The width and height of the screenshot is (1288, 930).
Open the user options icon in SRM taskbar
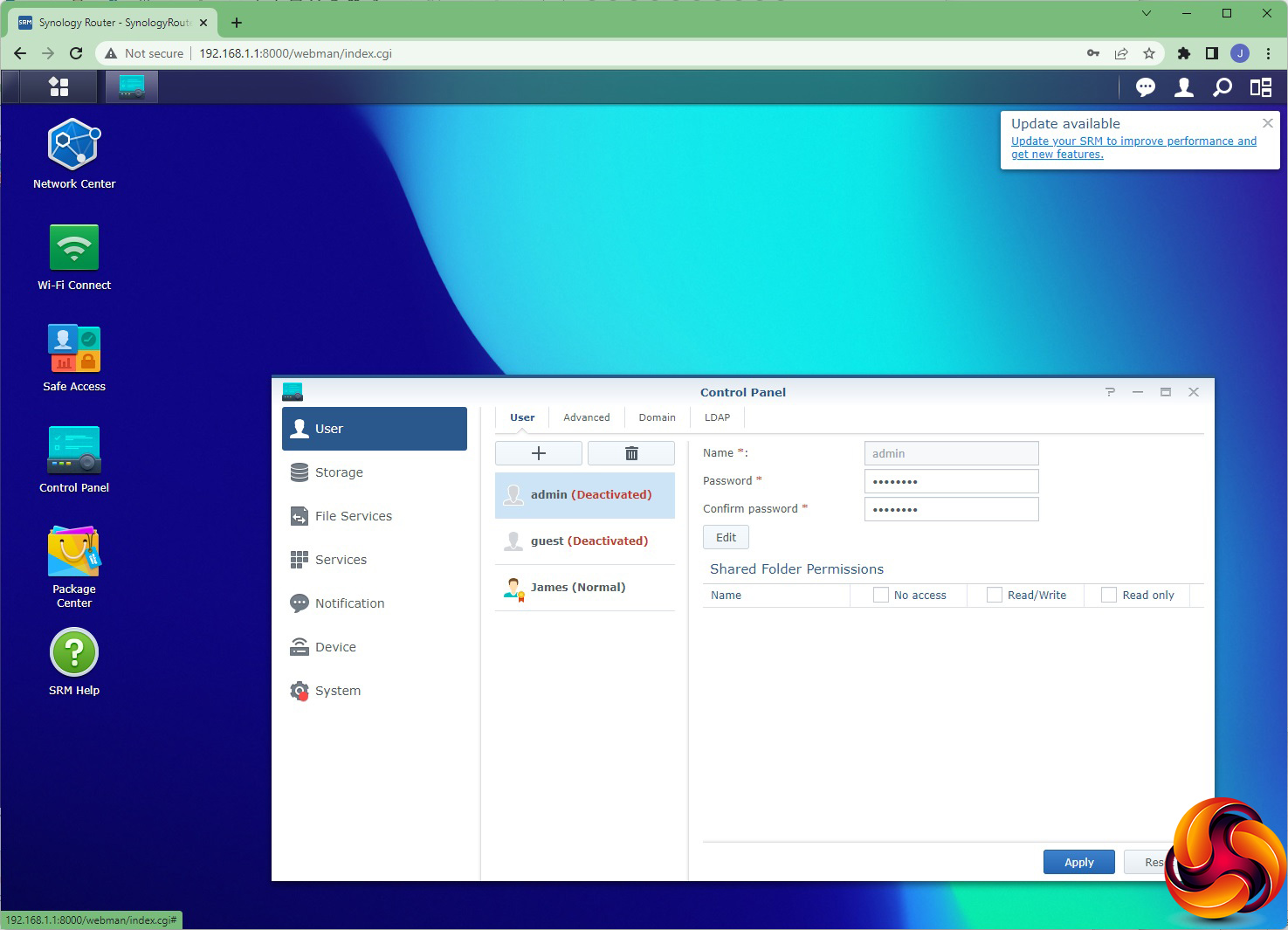click(1184, 87)
